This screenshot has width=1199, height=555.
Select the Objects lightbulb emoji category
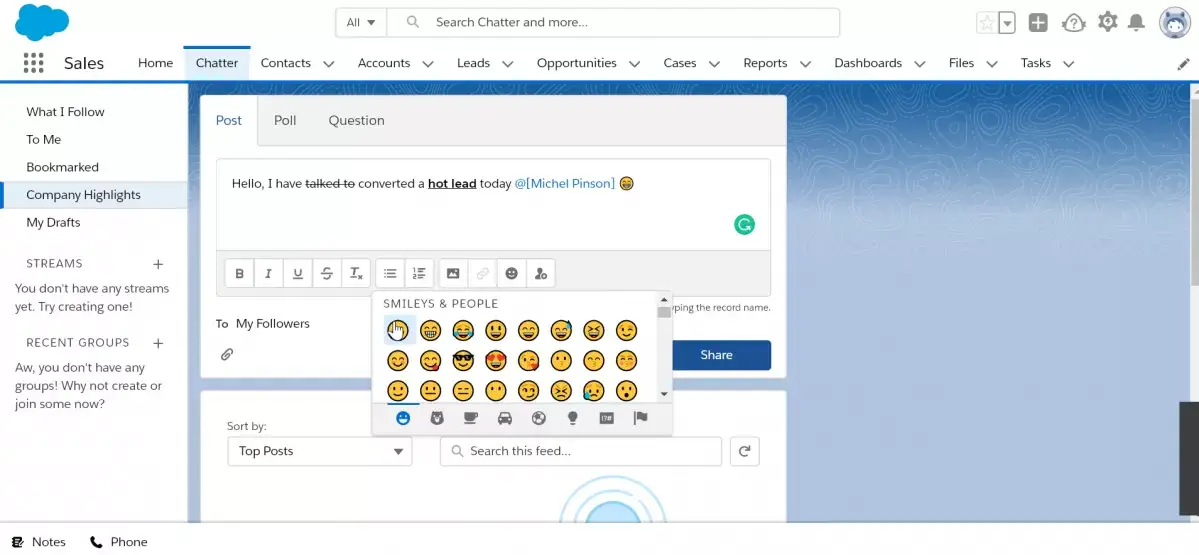tap(572, 418)
